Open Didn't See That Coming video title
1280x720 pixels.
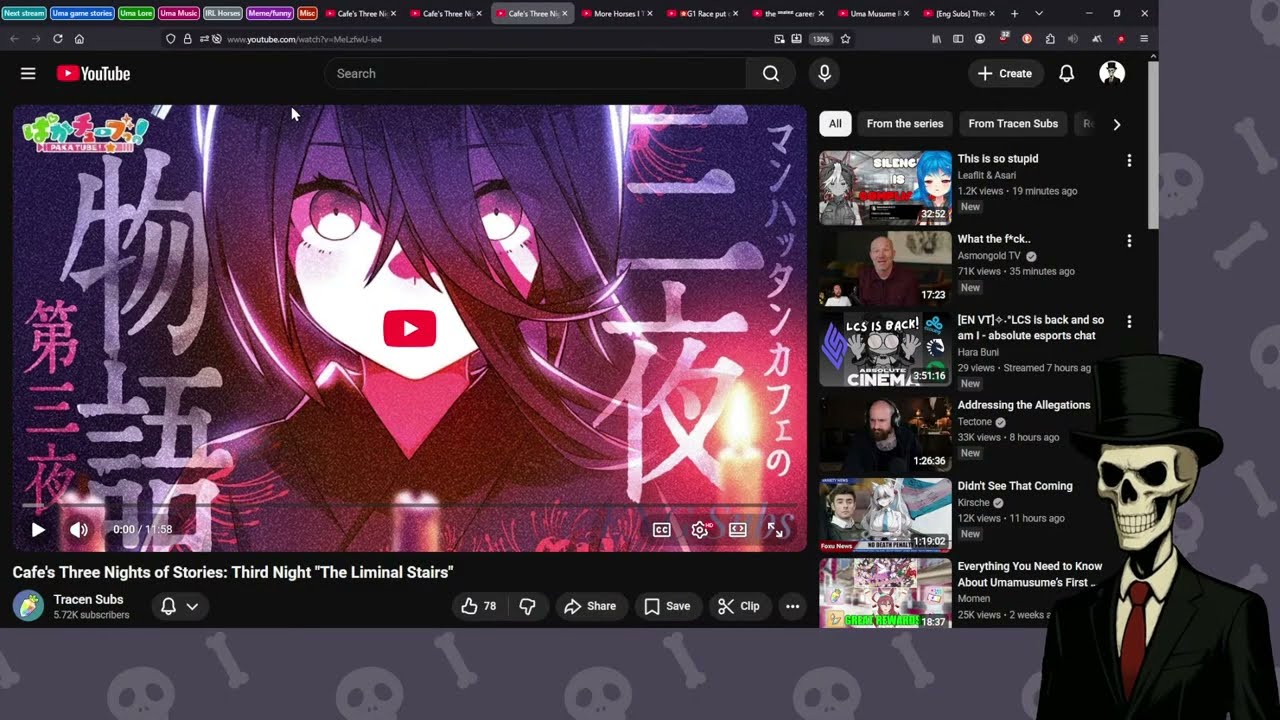[1015, 486]
